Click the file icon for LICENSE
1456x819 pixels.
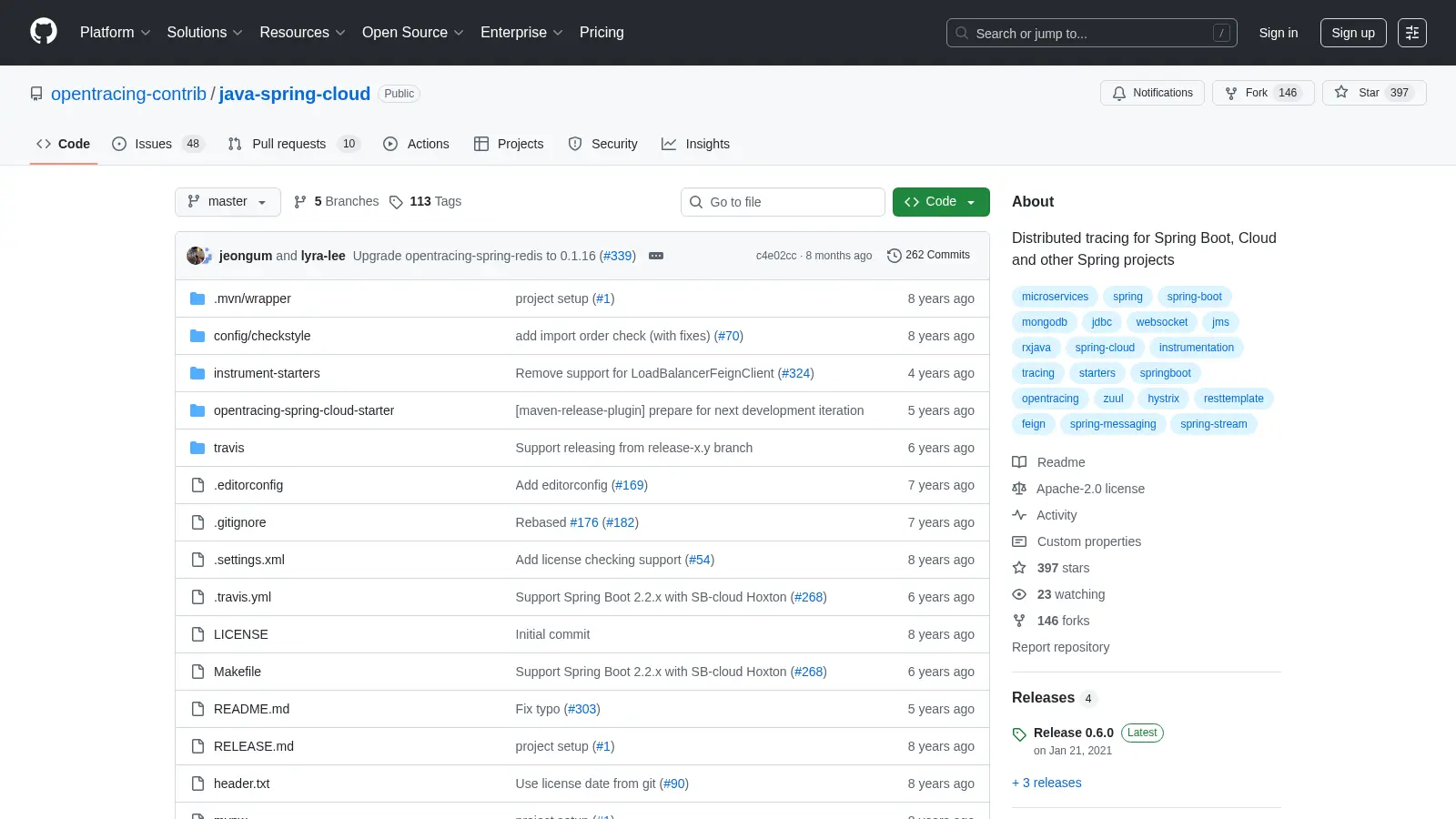197,634
